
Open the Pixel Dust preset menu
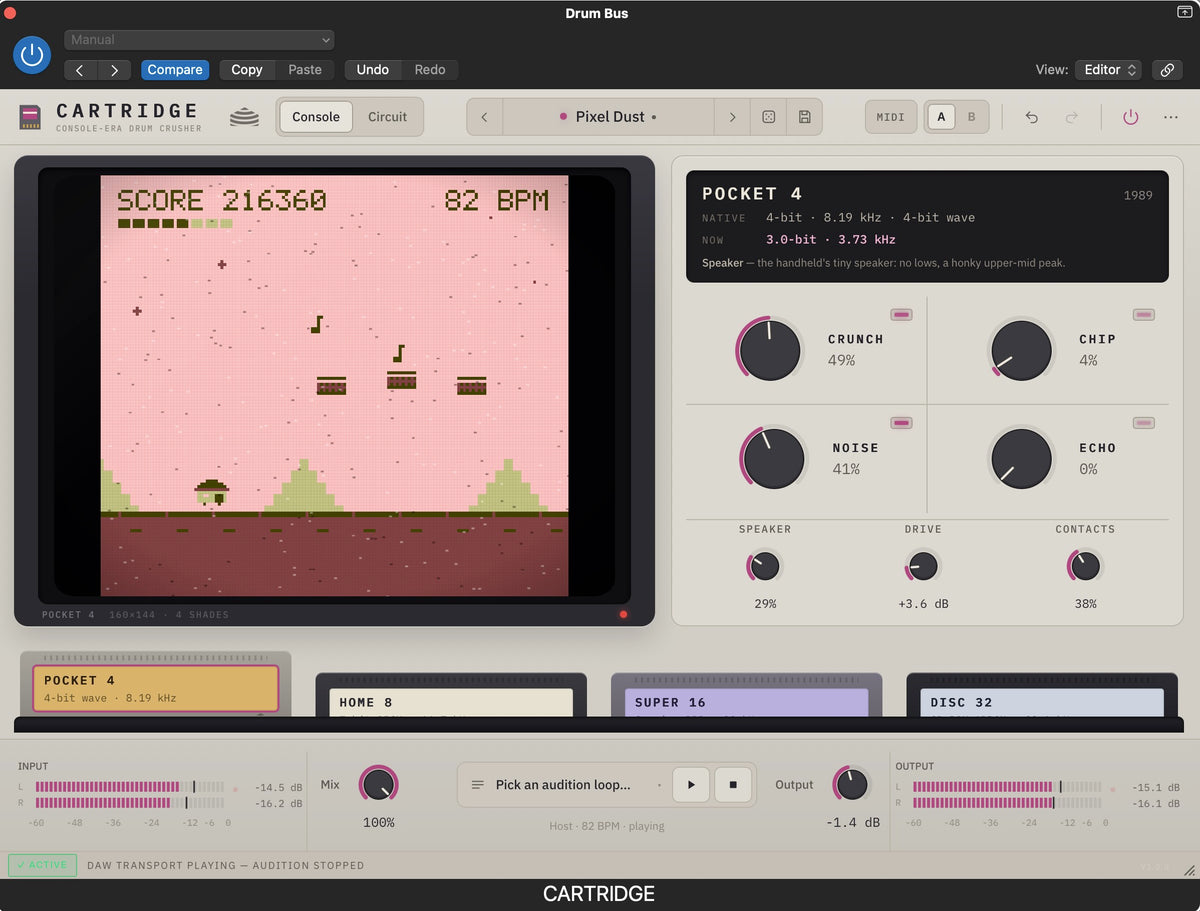coord(608,117)
